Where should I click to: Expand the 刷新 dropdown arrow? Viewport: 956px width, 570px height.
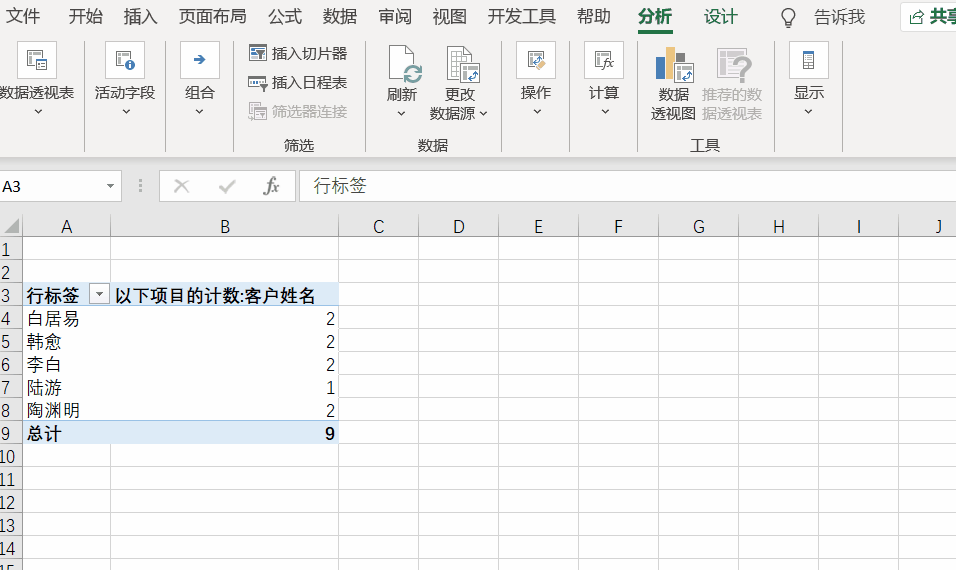(402, 113)
